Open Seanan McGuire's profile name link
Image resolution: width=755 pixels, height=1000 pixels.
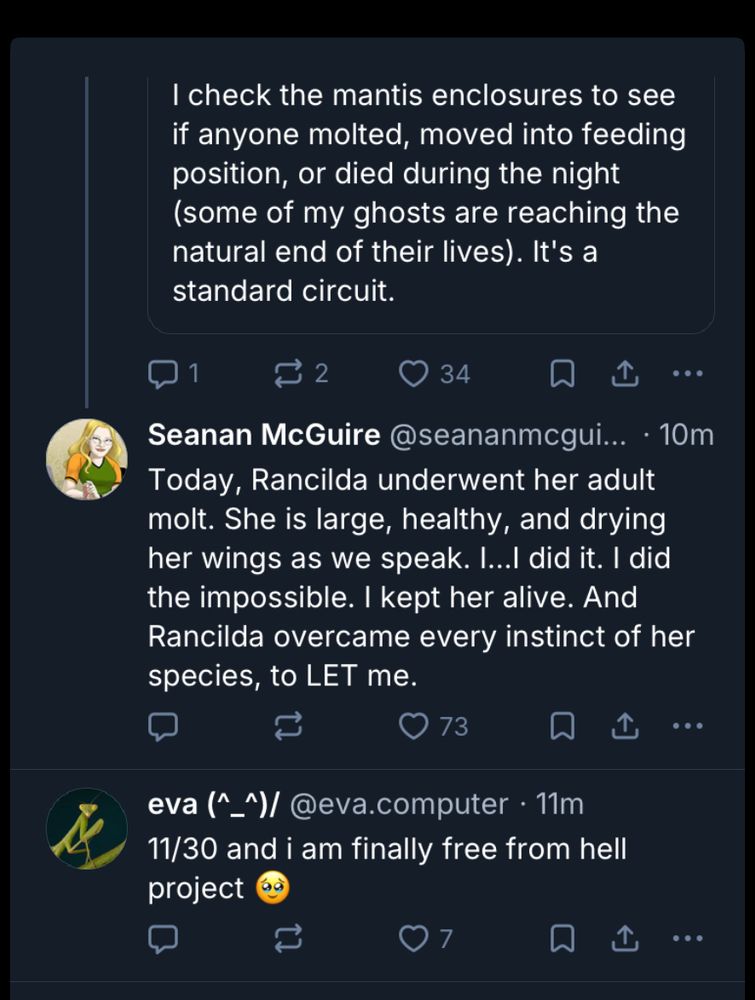(264, 435)
